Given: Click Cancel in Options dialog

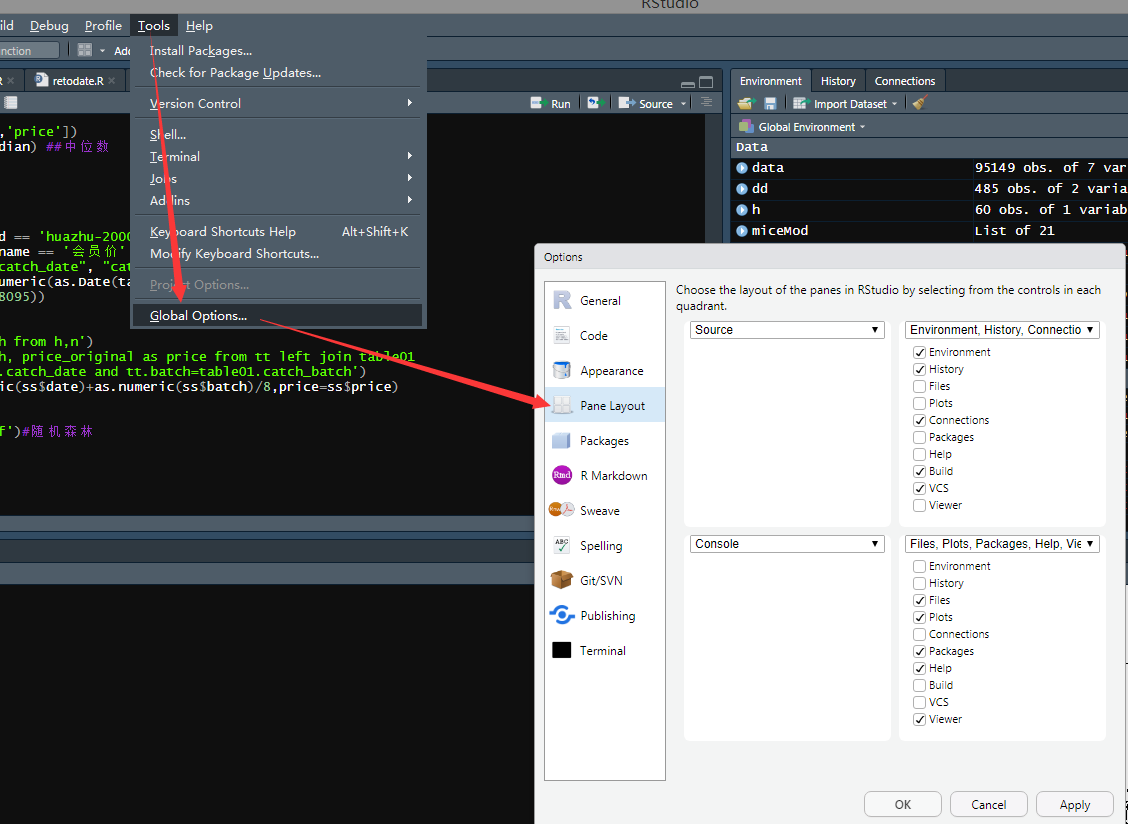Looking at the screenshot, I should 988,805.
